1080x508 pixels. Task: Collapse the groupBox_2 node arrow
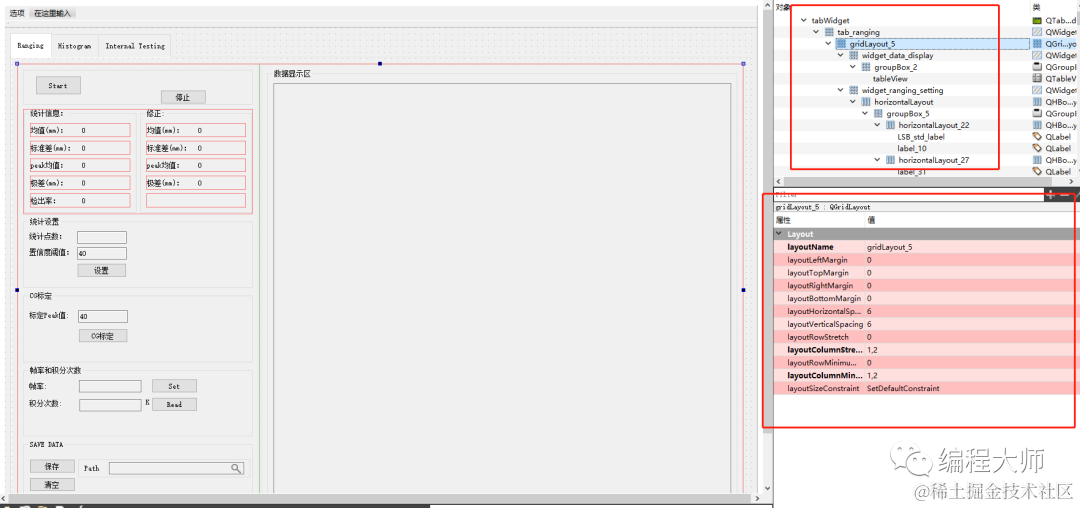click(x=853, y=67)
